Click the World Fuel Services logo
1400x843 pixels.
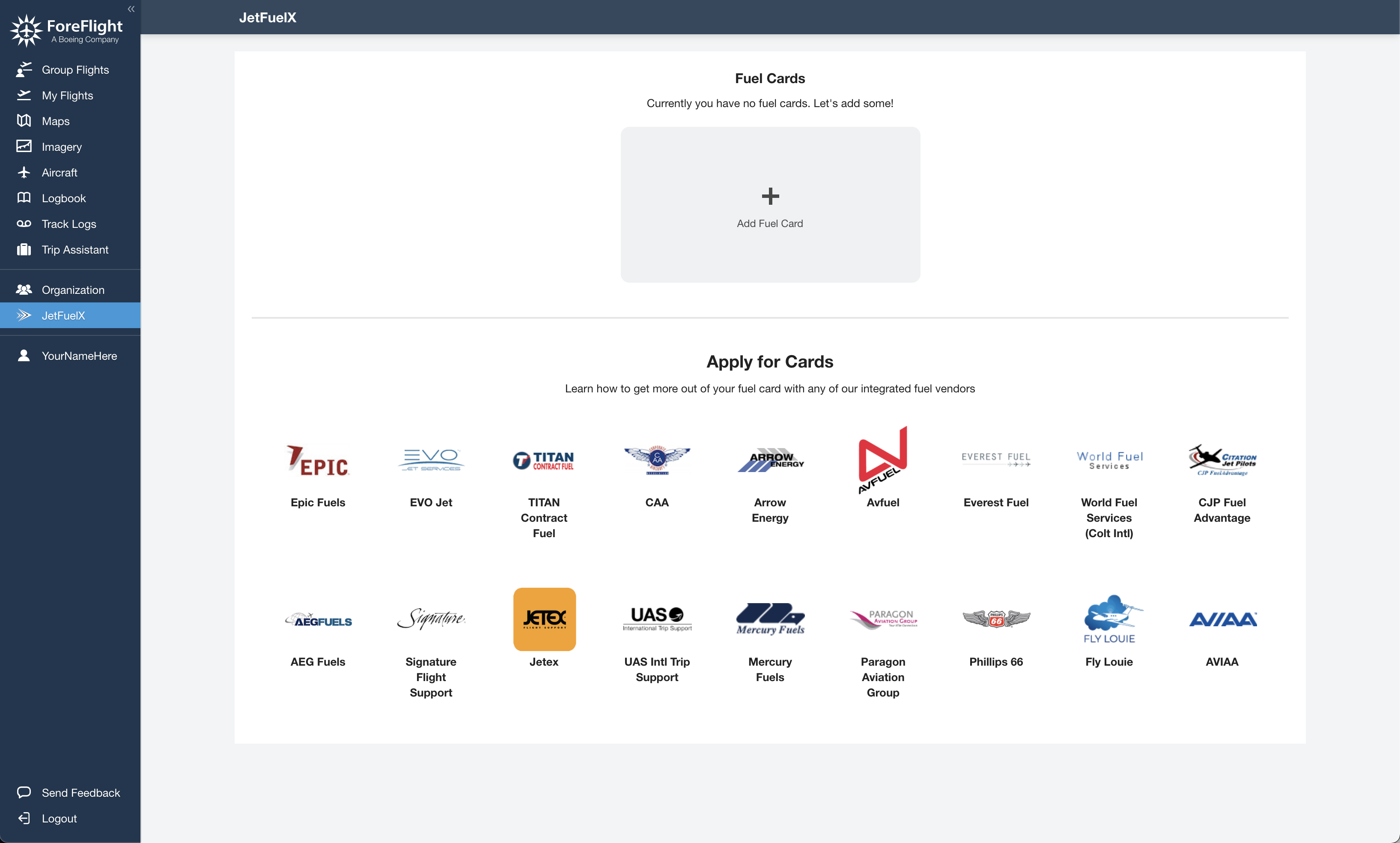[1109, 460]
